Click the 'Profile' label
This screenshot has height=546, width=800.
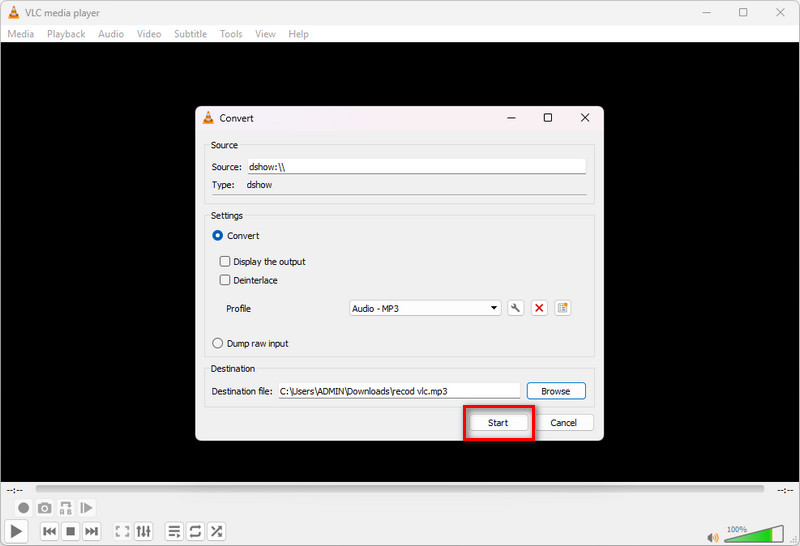[238, 308]
